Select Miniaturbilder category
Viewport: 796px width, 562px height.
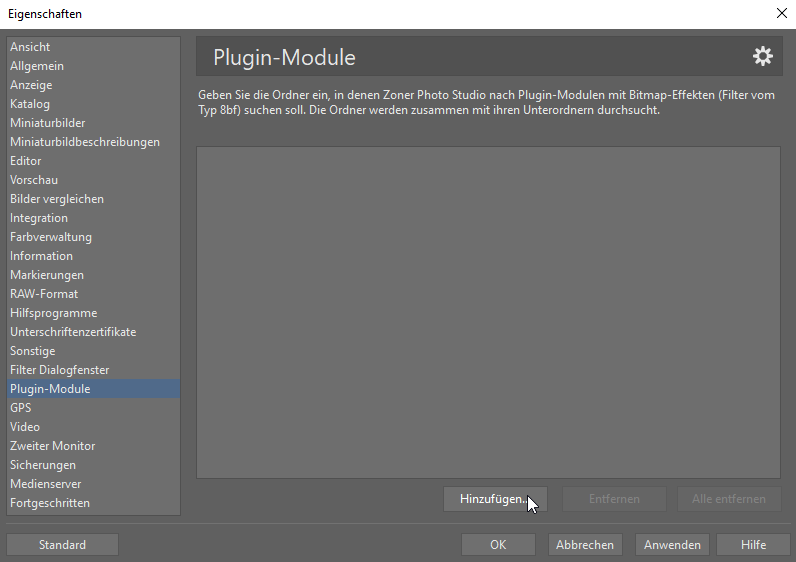(93, 123)
